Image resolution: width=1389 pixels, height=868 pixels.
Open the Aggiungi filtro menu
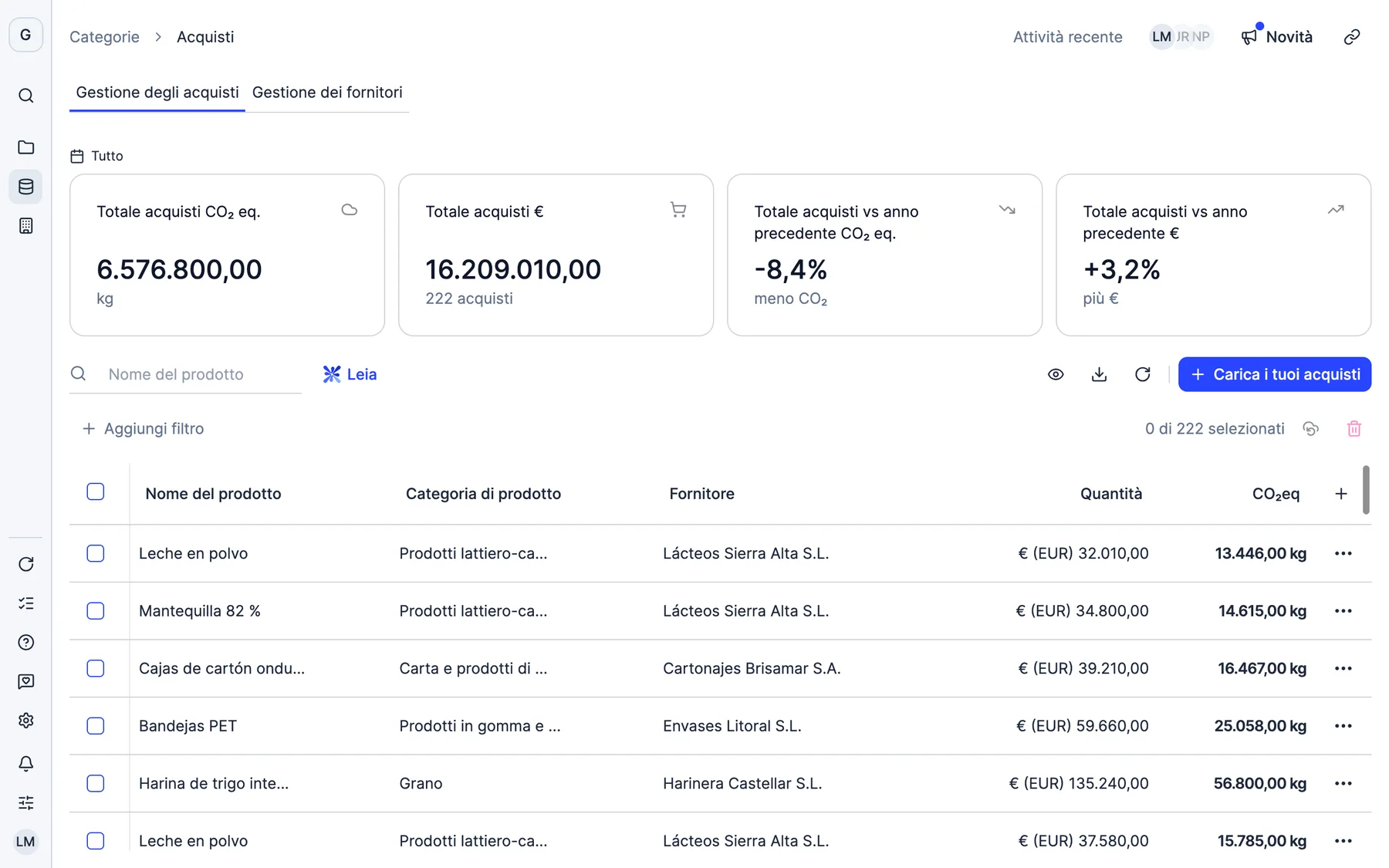point(143,429)
